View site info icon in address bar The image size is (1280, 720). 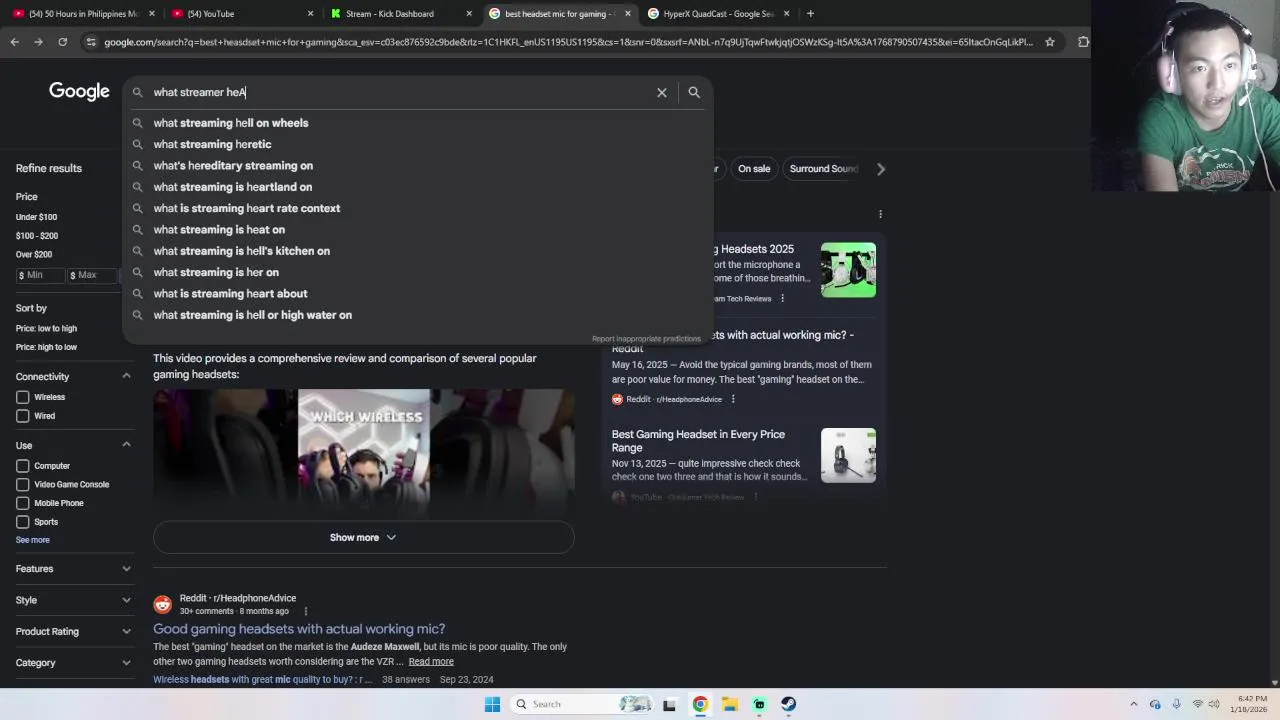[91, 42]
